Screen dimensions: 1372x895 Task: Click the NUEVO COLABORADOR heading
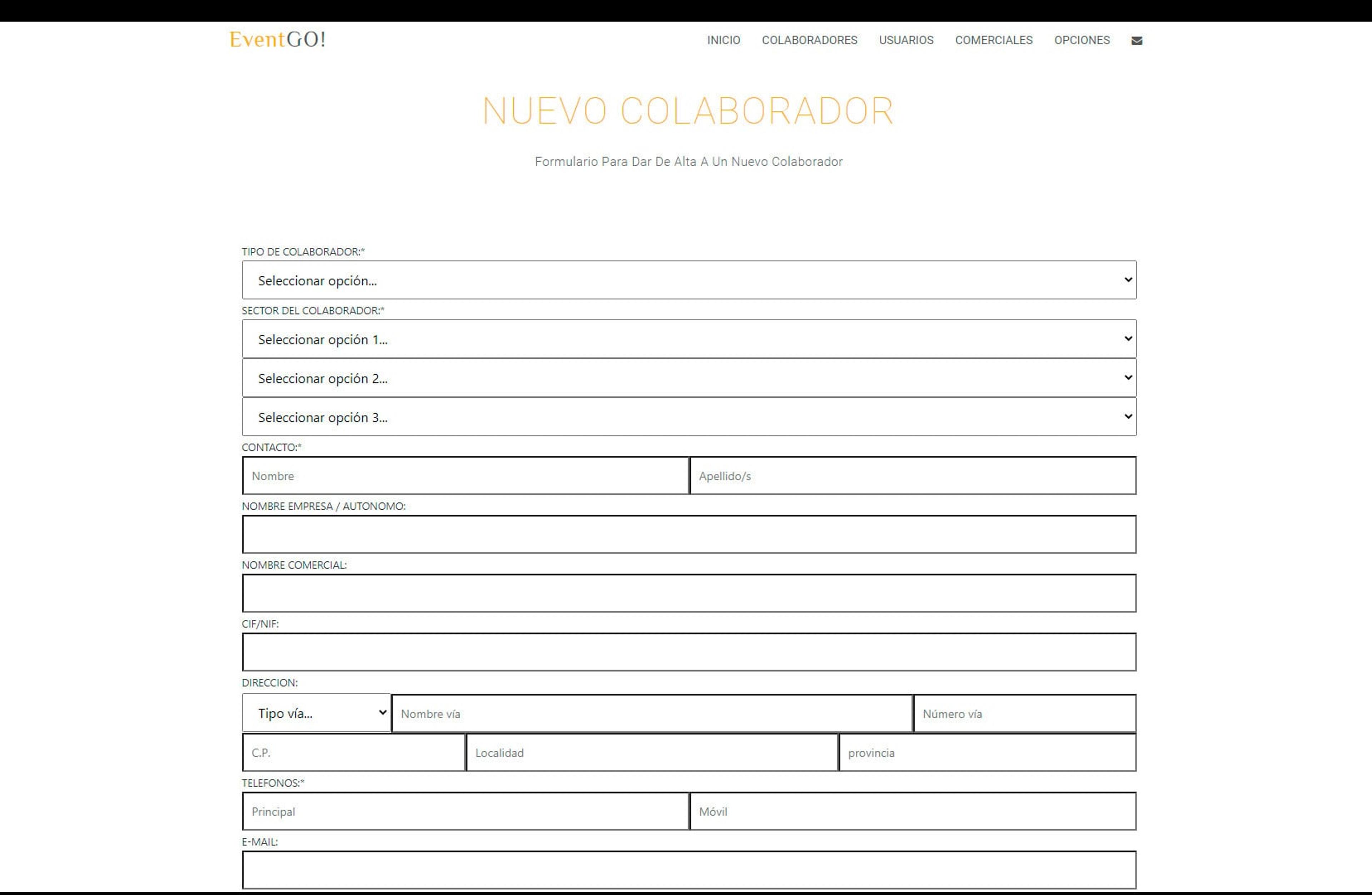688,111
